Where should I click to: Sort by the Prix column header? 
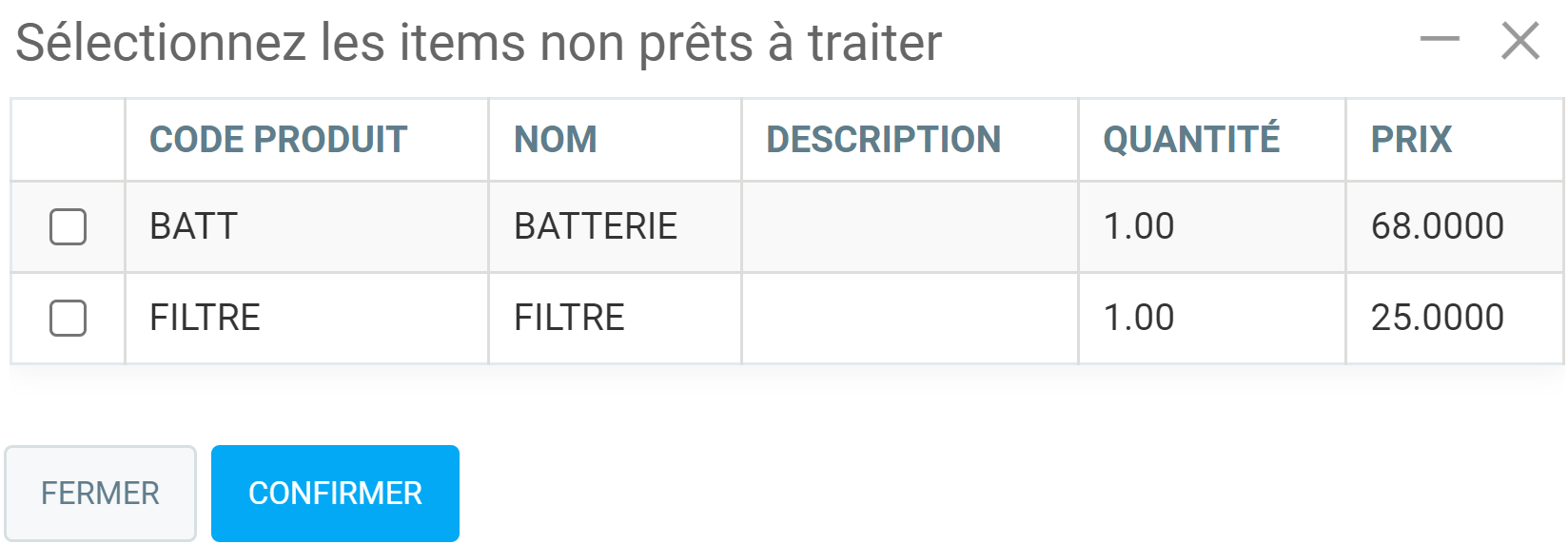tap(1411, 140)
